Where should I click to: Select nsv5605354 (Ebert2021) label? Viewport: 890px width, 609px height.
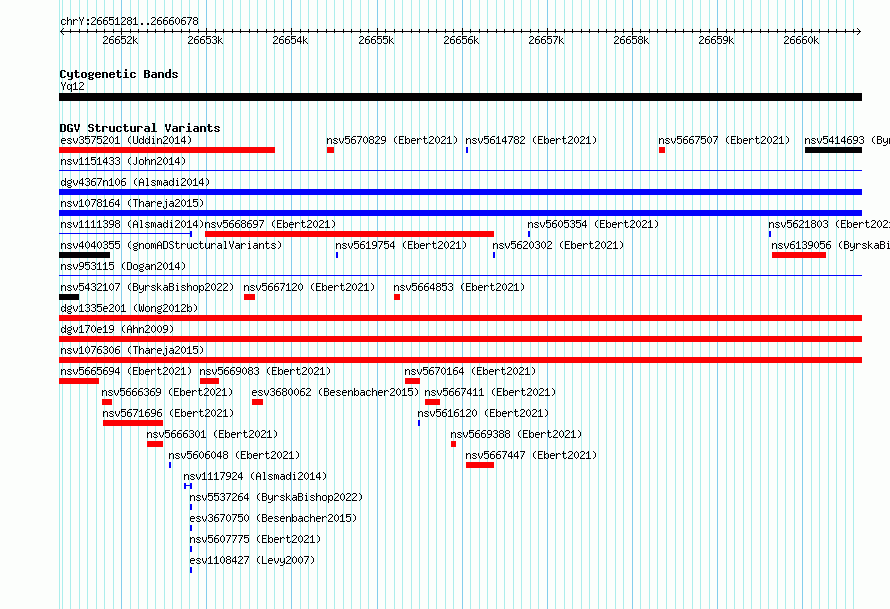593,224
